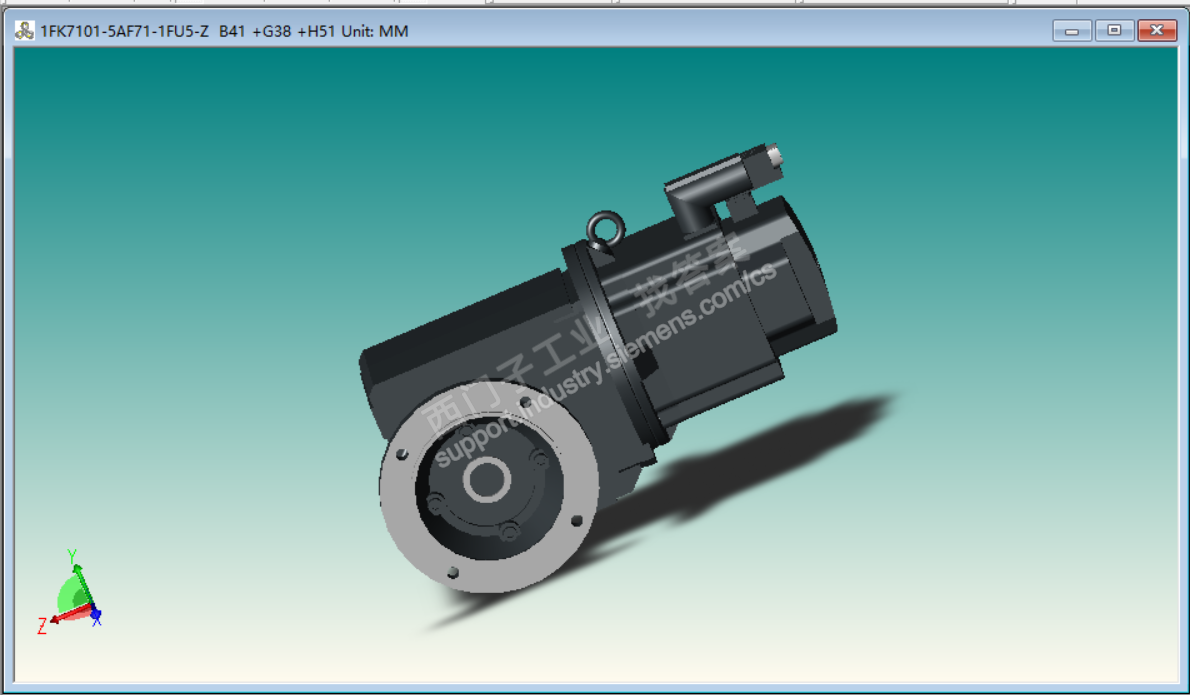
Task: Select the 3D geared motor model
Action: tap(600, 368)
